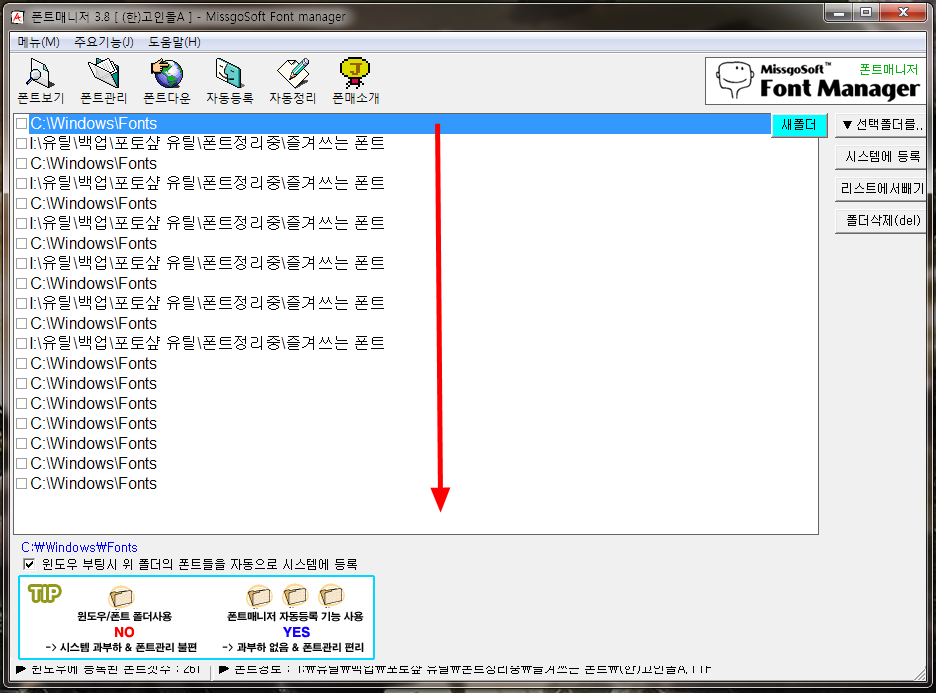This screenshot has width=936, height=693.
Task: Open the 폰트관리 font management tool
Action: pos(103,81)
